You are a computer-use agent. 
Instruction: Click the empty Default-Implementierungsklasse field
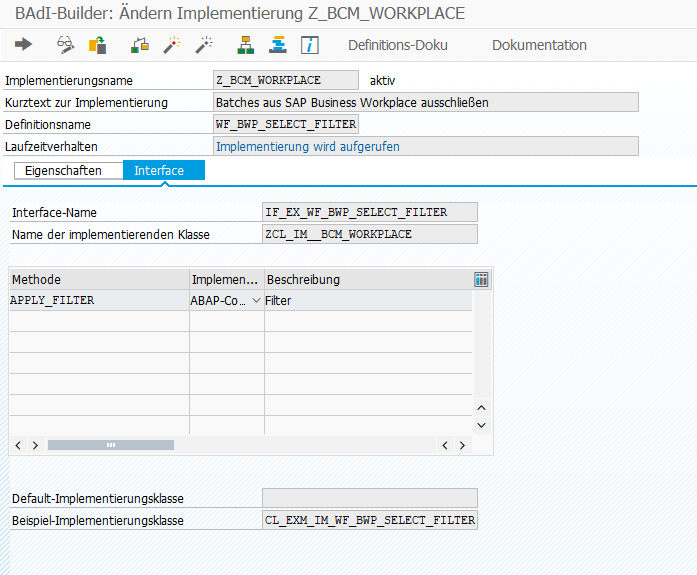pyautogui.click(x=370, y=498)
